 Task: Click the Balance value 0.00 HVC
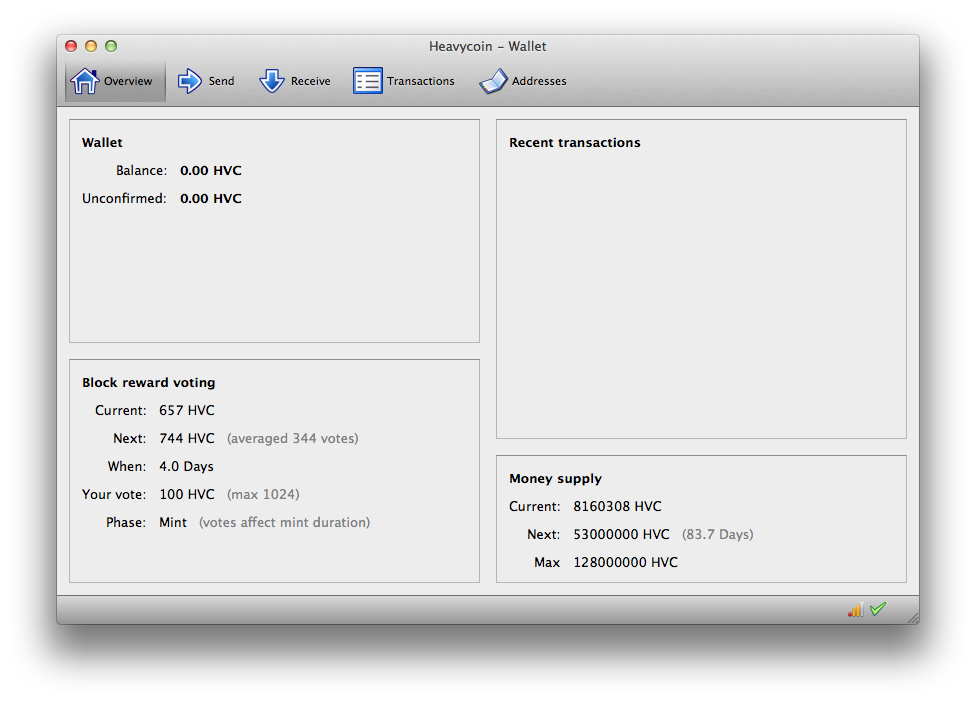pyautogui.click(x=211, y=171)
